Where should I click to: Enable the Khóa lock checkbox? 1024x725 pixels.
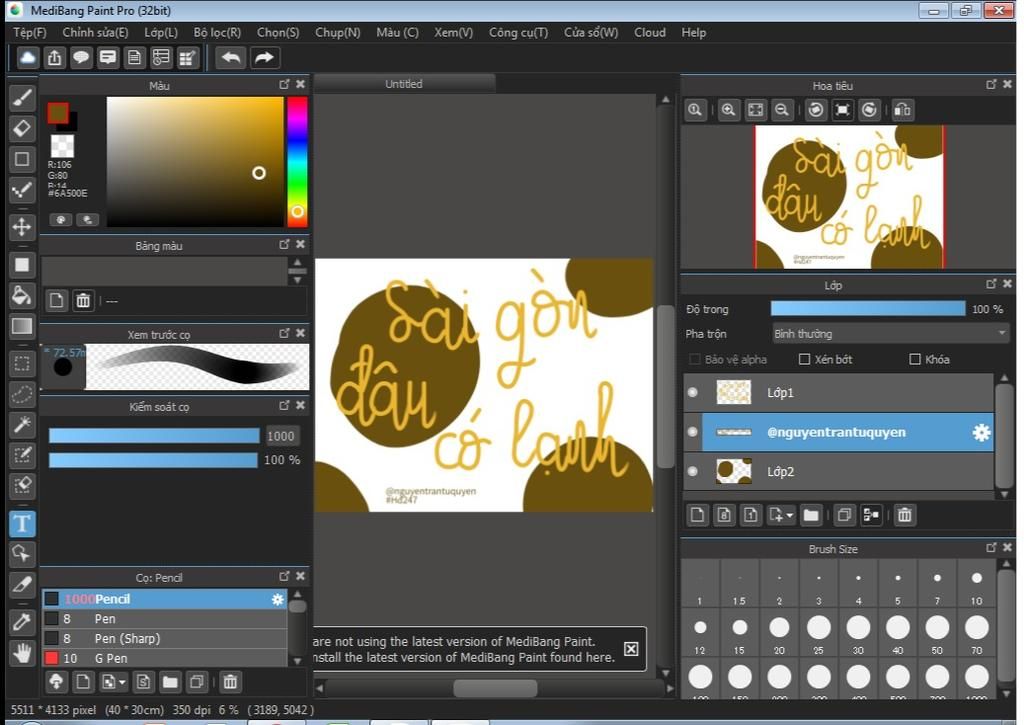click(x=915, y=359)
